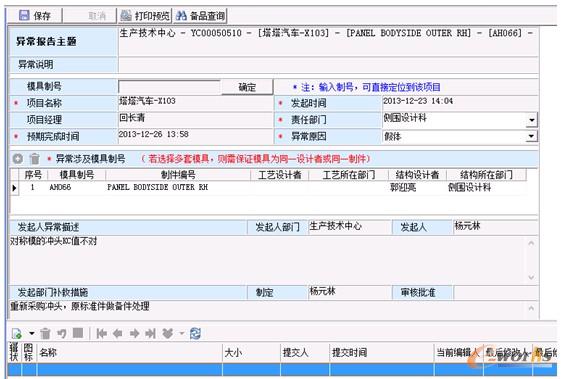Click the trash icon beside 异常涉及模具制号
This screenshot has width=562, height=379.
pos(34,158)
